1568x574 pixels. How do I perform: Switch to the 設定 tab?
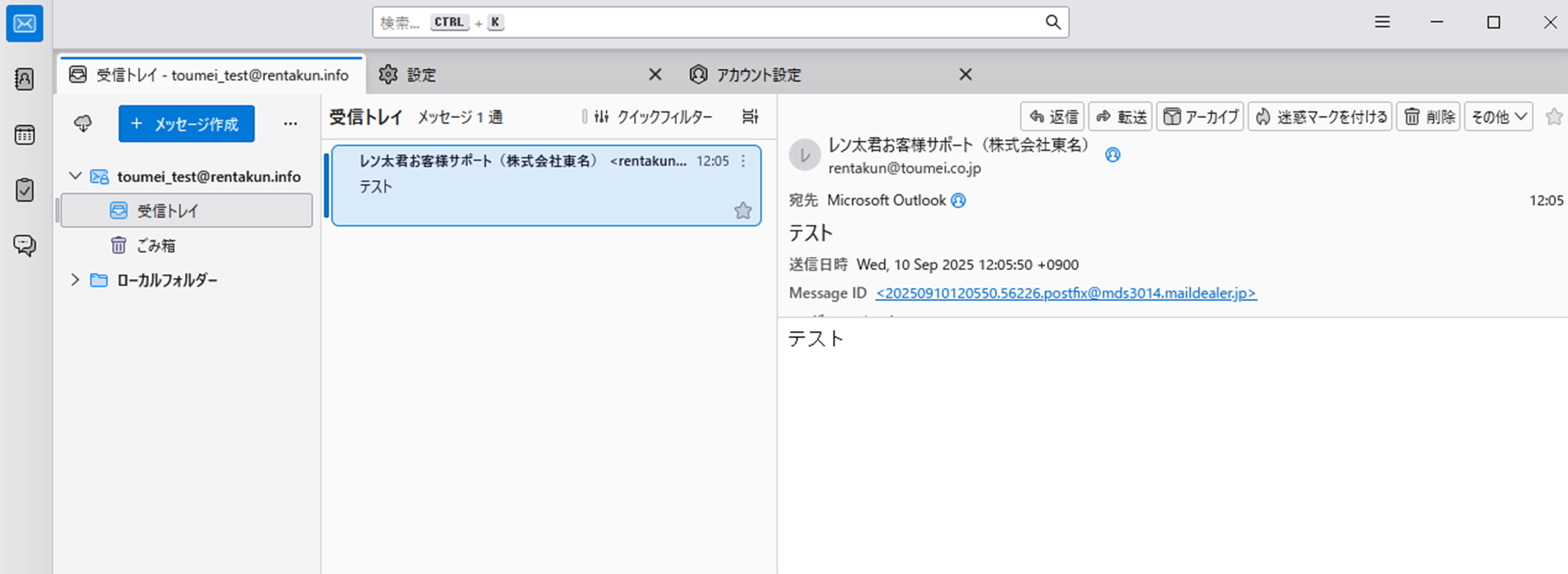tap(422, 75)
